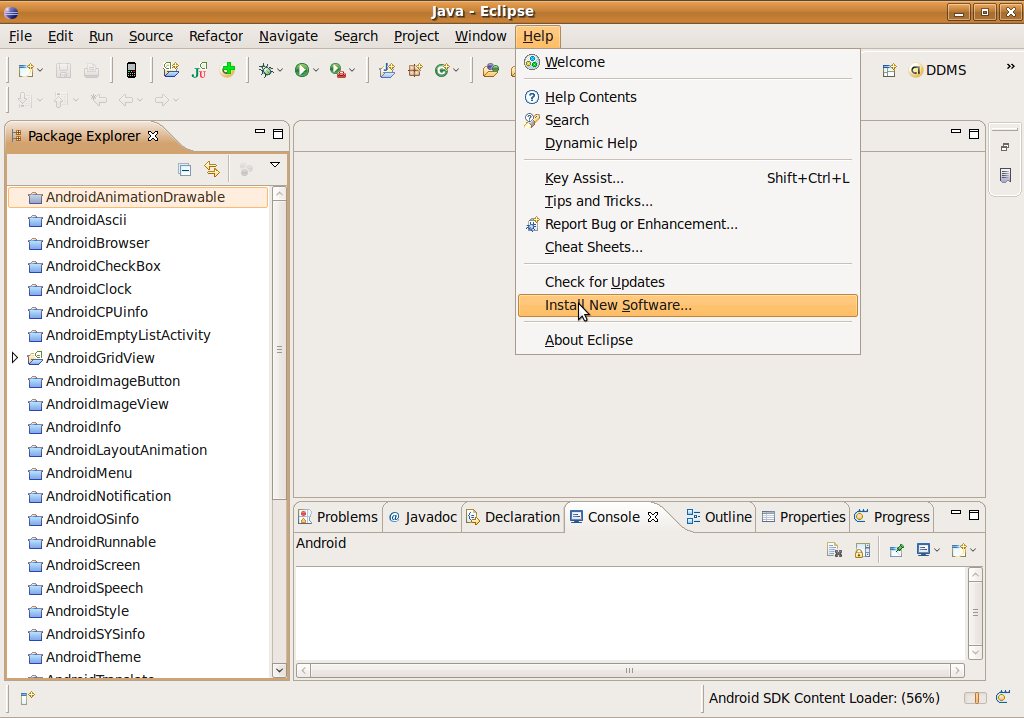Toggle Scroll Lock in Console toolbar
This screenshot has height=718, width=1024.
862,550
